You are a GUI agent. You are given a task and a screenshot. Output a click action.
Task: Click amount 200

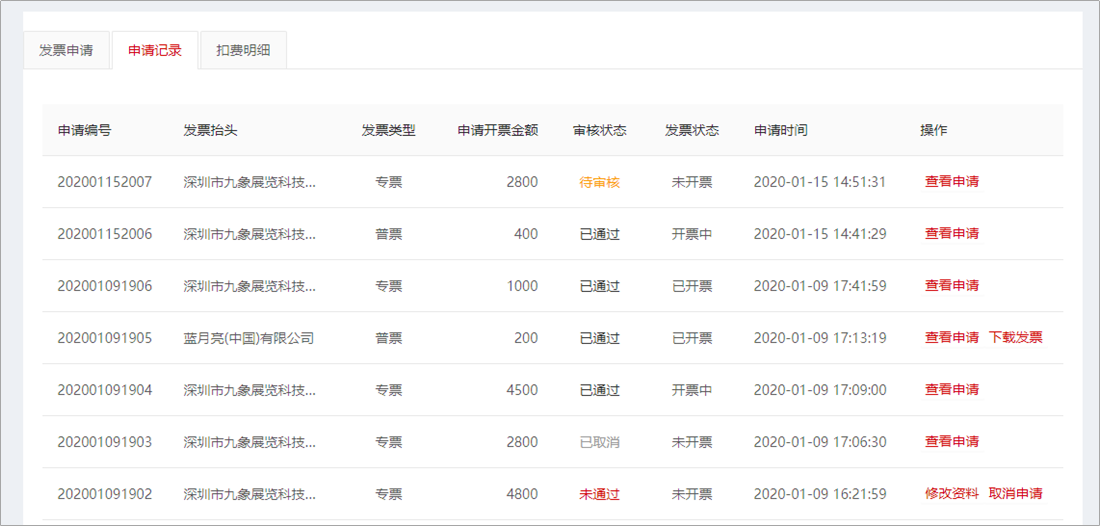pos(526,337)
